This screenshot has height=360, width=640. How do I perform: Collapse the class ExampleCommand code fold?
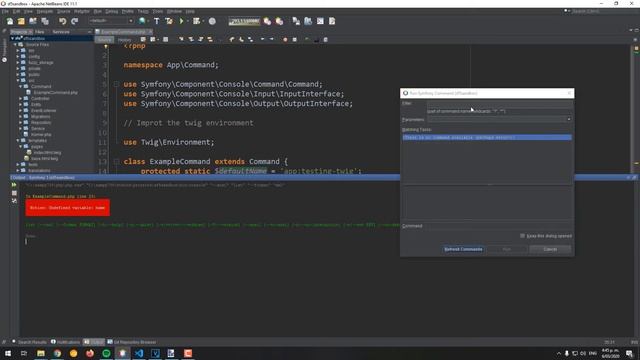(116, 162)
